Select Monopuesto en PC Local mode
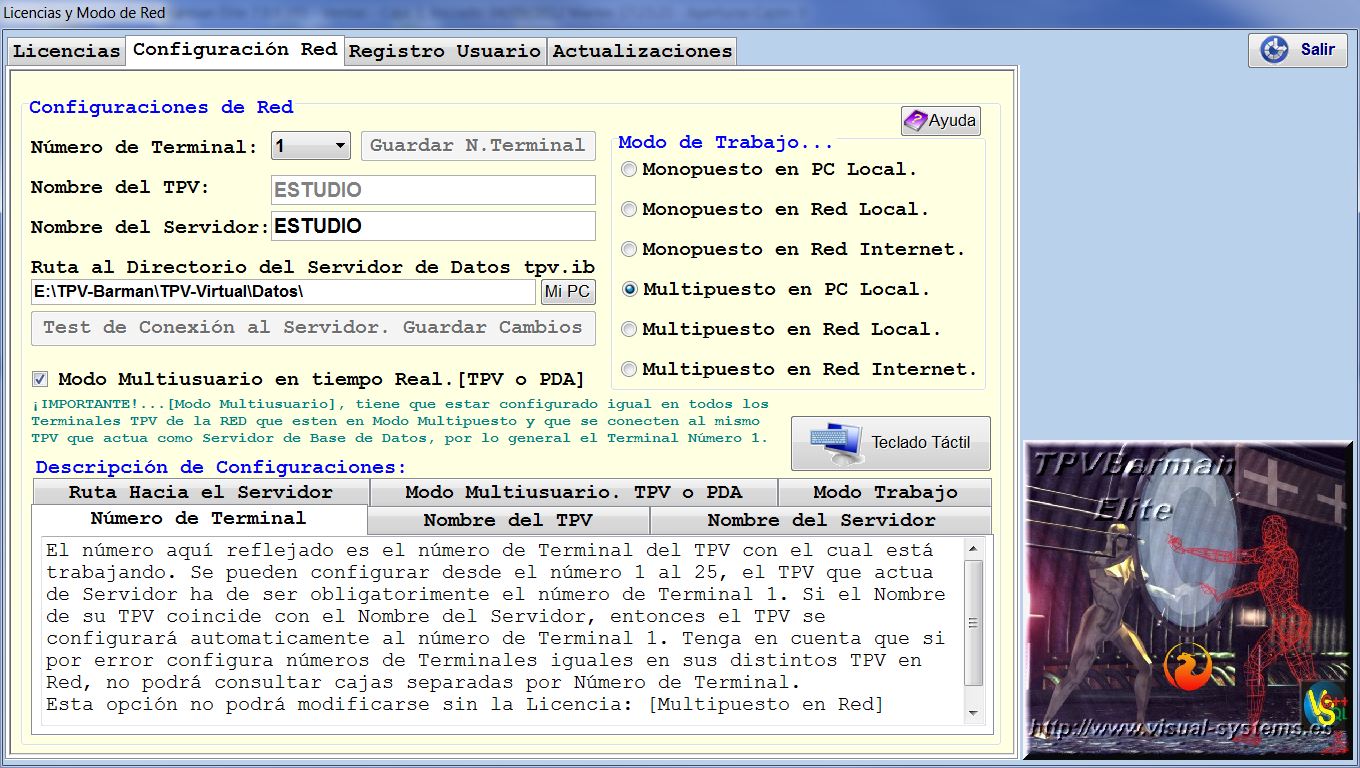The height and width of the screenshot is (768, 1360). pyautogui.click(x=629, y=170)
